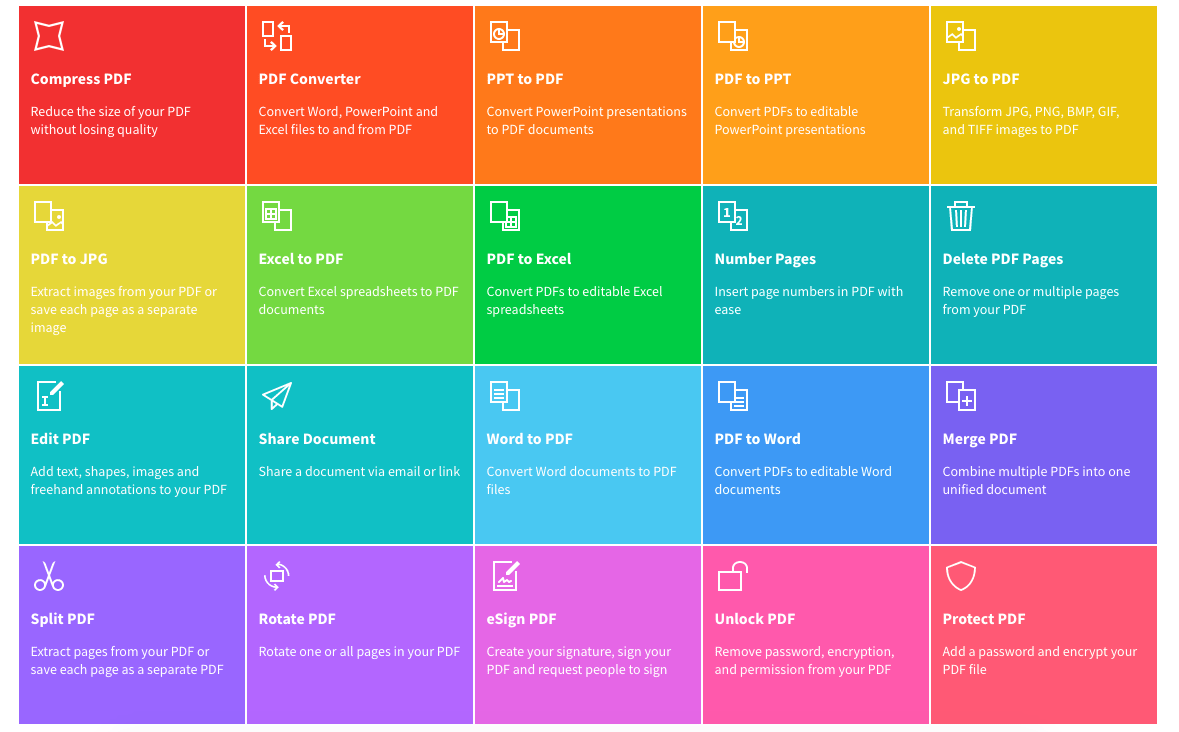Click 'Rotate one or all pages' description
Viewport: 1179px width, 732px height.
[x=359, y=652]
